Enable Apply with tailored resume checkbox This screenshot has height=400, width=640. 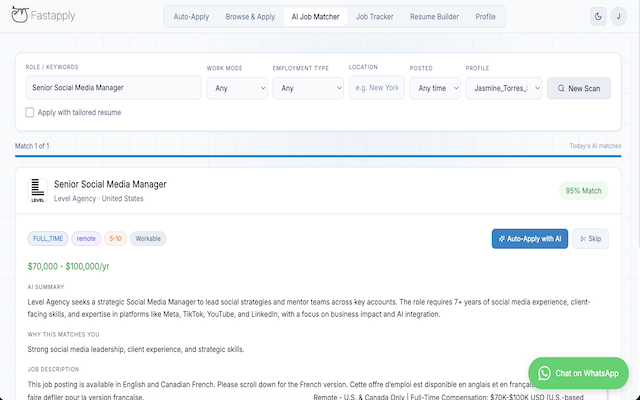[x=29, y=112]
